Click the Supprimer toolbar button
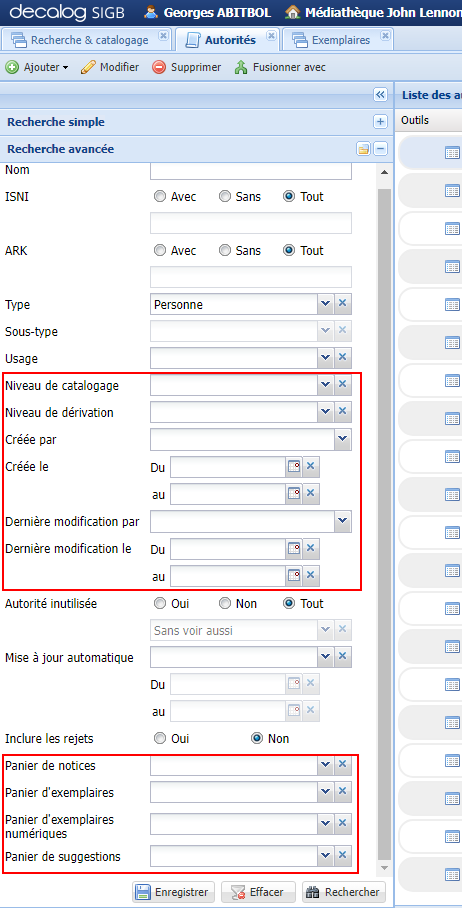462x908 pixels. point(187,67)
